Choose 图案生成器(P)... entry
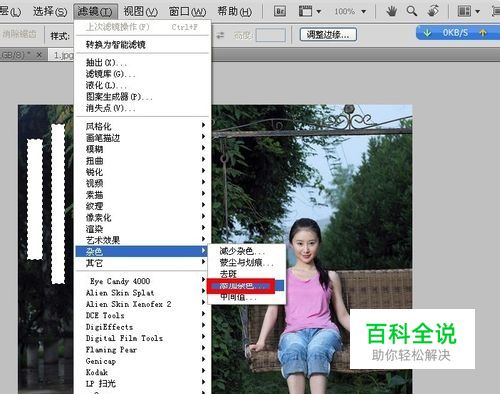The image size is (500, 394). coord(143,97)
